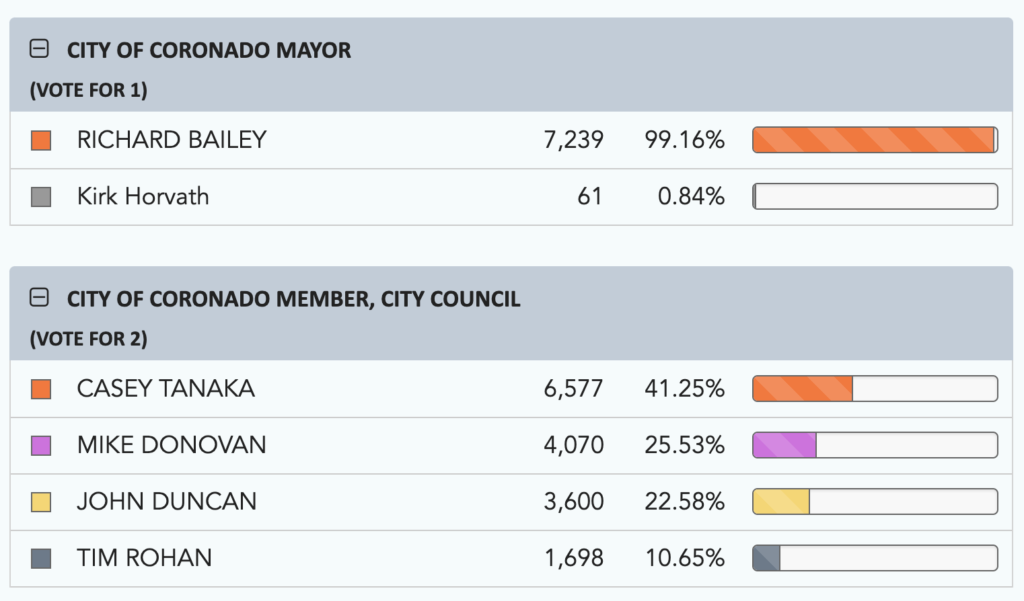Click Kirk Horvath's 0.84% progress bar

coord(874,197)
